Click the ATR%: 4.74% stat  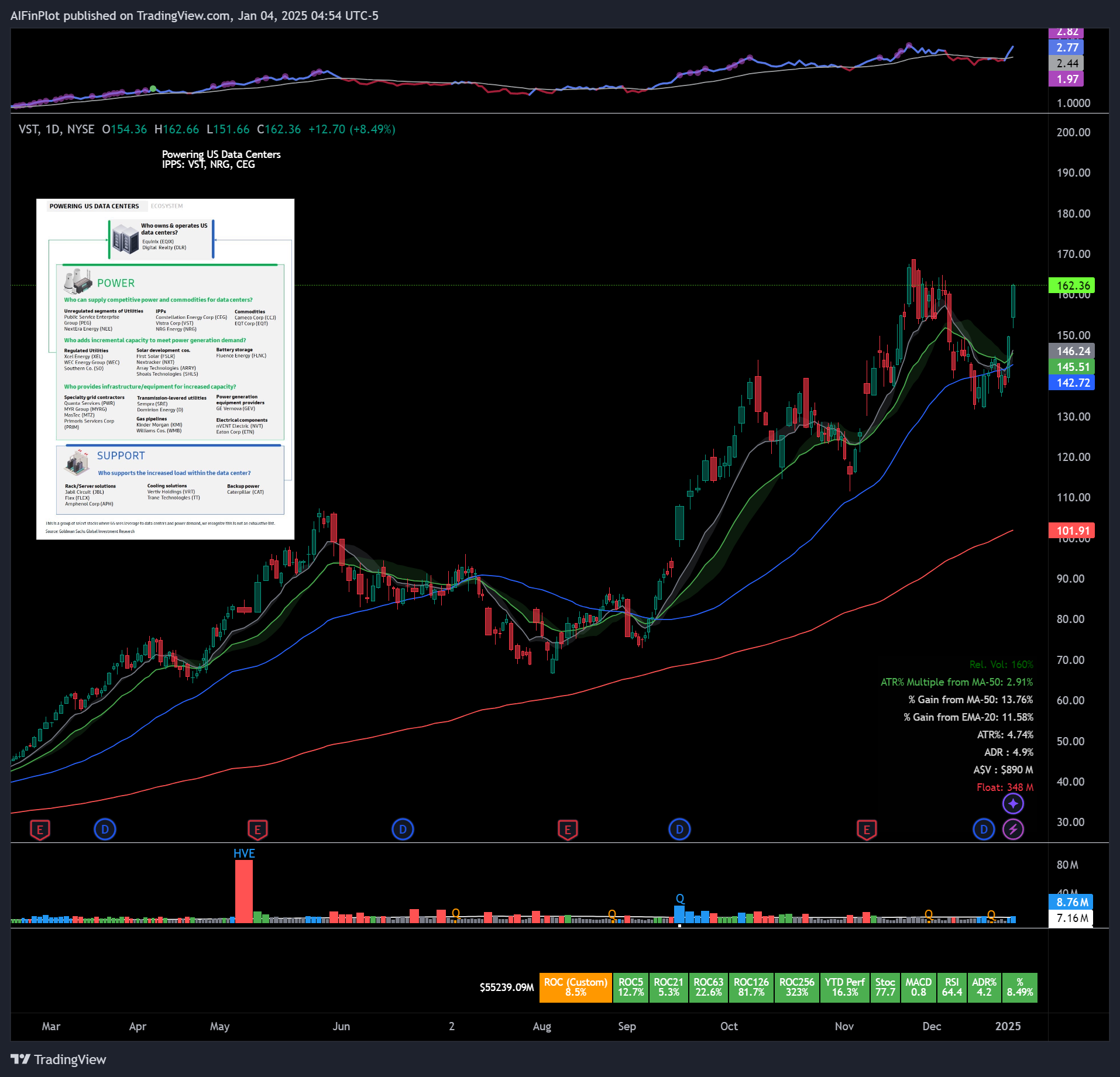1005,735
